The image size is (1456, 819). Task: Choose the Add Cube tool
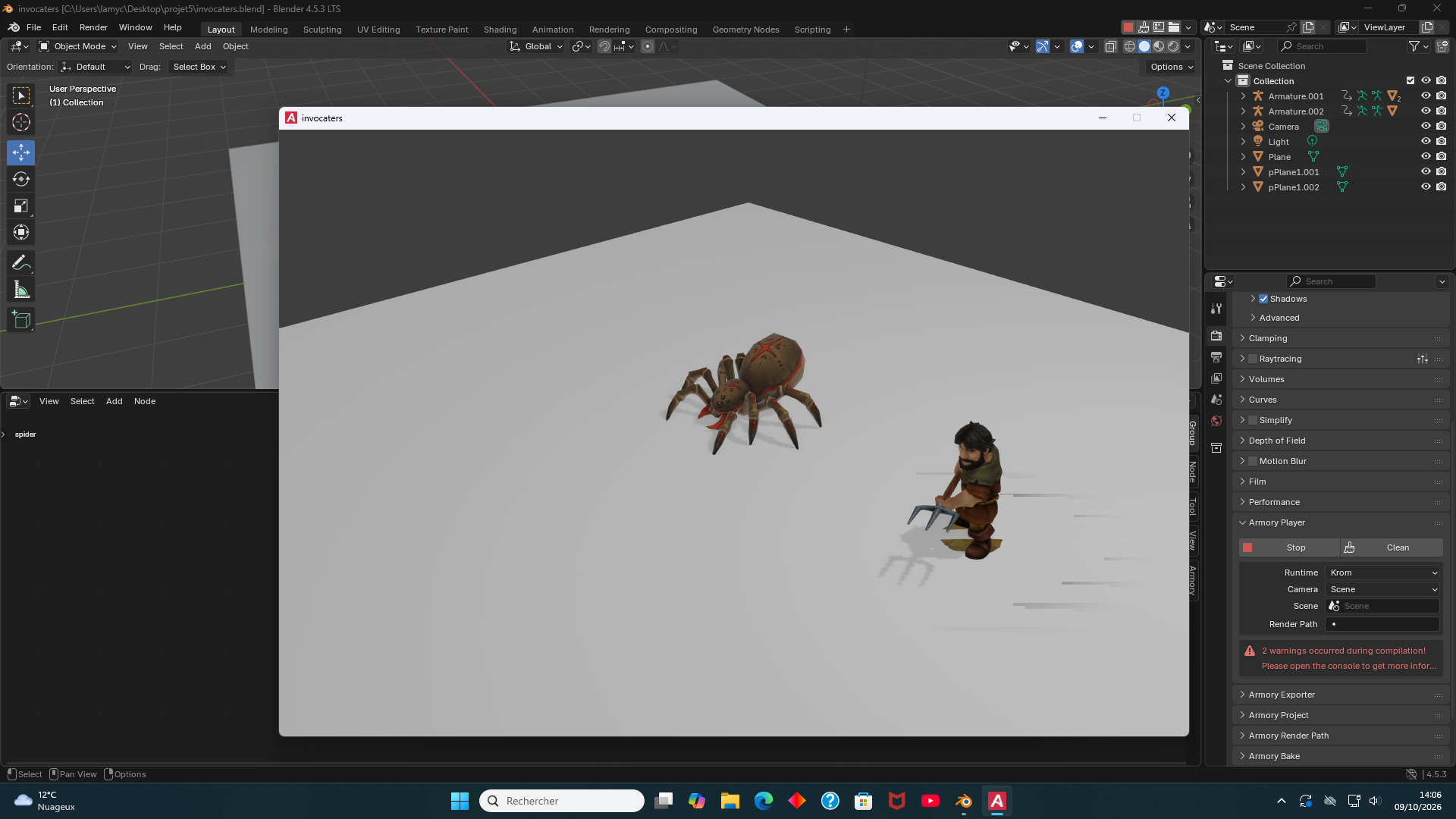tap(21, 320)
